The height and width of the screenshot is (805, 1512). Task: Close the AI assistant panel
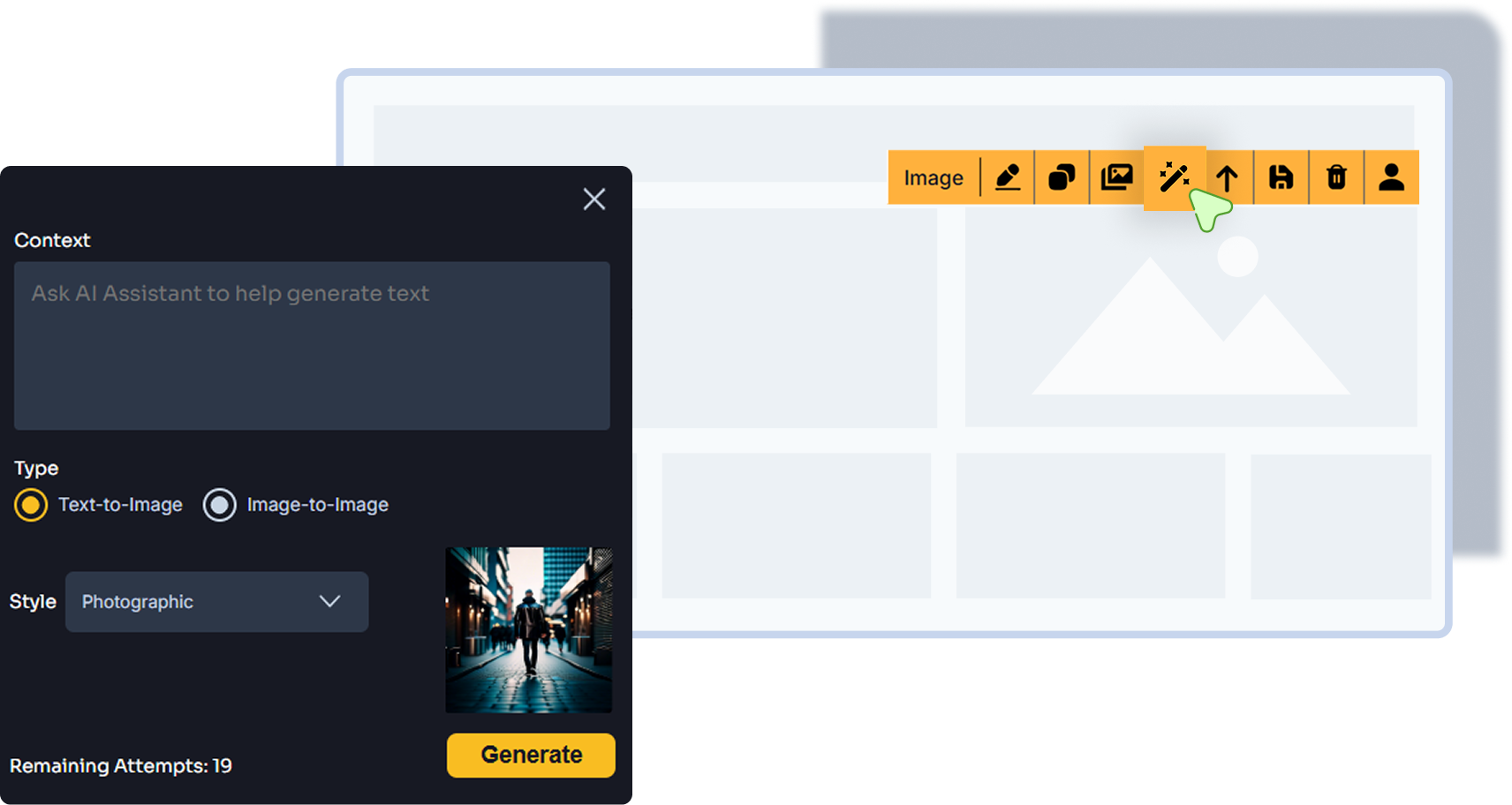coord(593,199)
